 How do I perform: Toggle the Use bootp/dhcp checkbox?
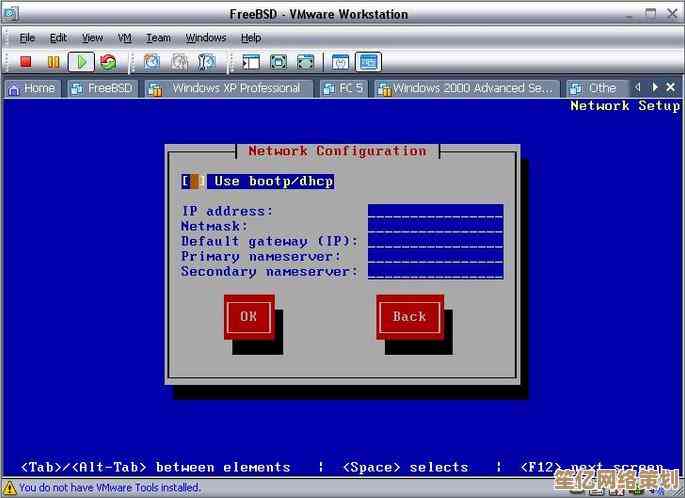195,181
